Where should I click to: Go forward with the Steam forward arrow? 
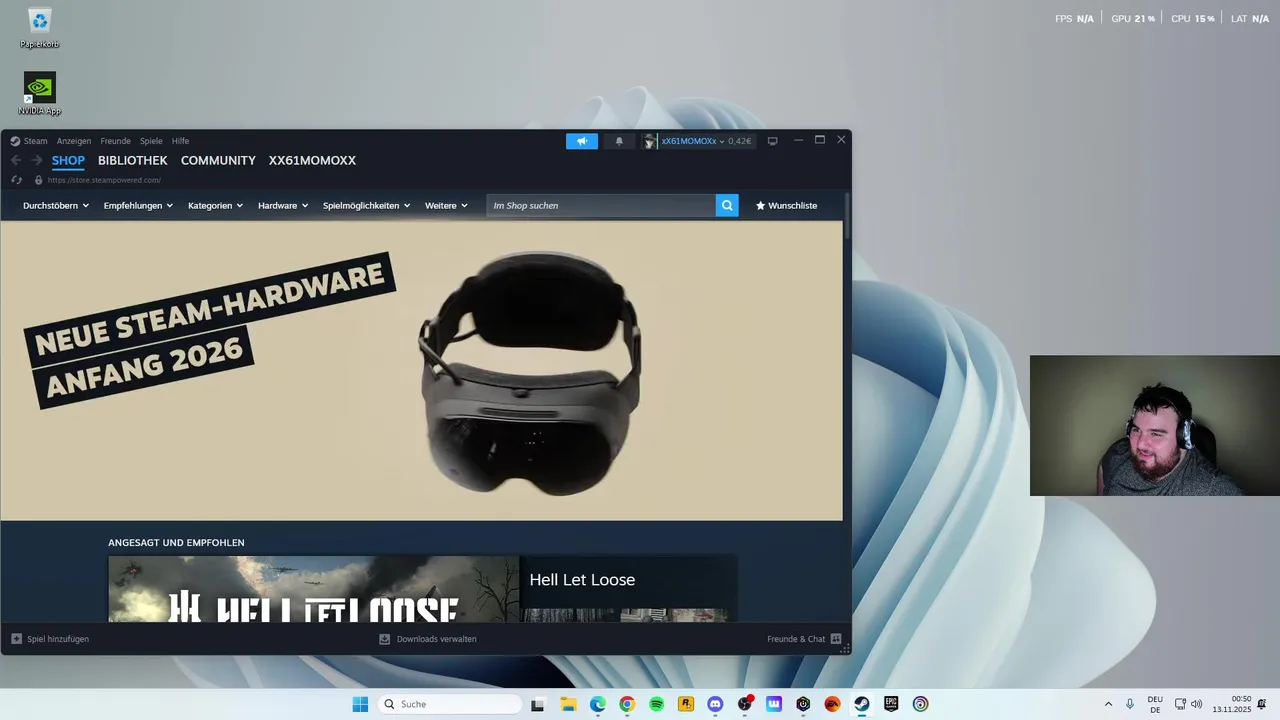click(36, 160)
